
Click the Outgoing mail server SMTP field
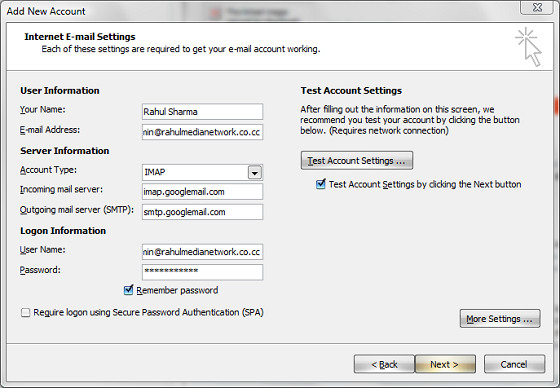tap(202, 212)
